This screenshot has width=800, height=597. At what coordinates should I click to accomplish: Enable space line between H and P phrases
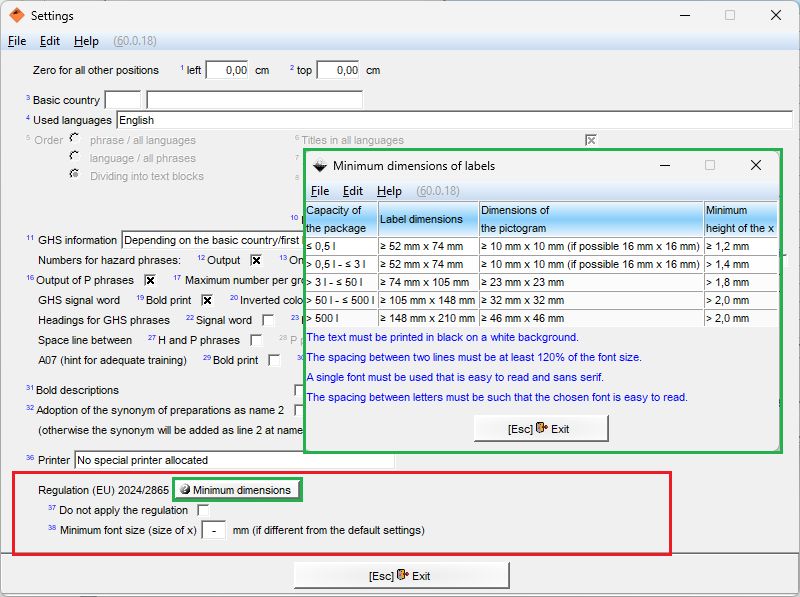click(x=256, y=340)
